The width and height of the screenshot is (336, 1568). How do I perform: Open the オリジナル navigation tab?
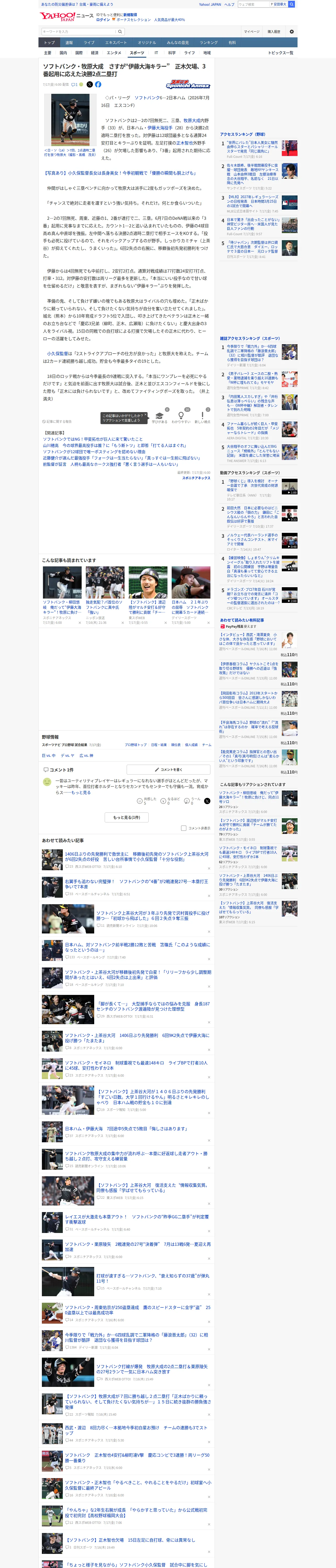tap(147, 43)
